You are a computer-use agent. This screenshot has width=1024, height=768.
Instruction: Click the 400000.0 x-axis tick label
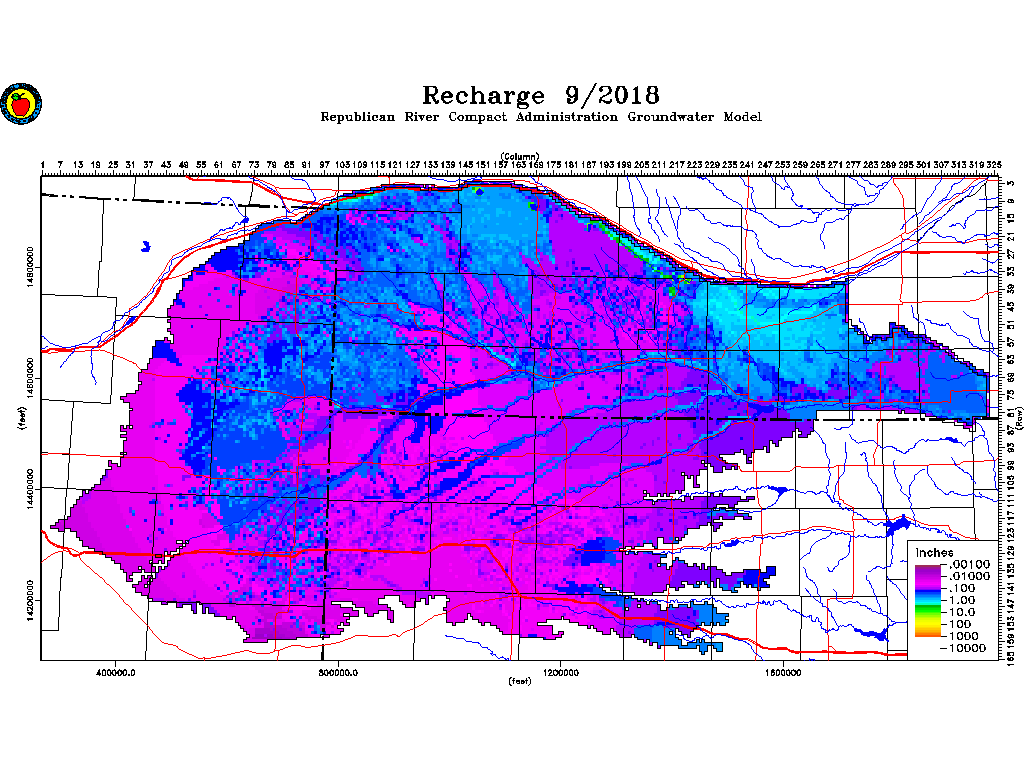point(117,672)
